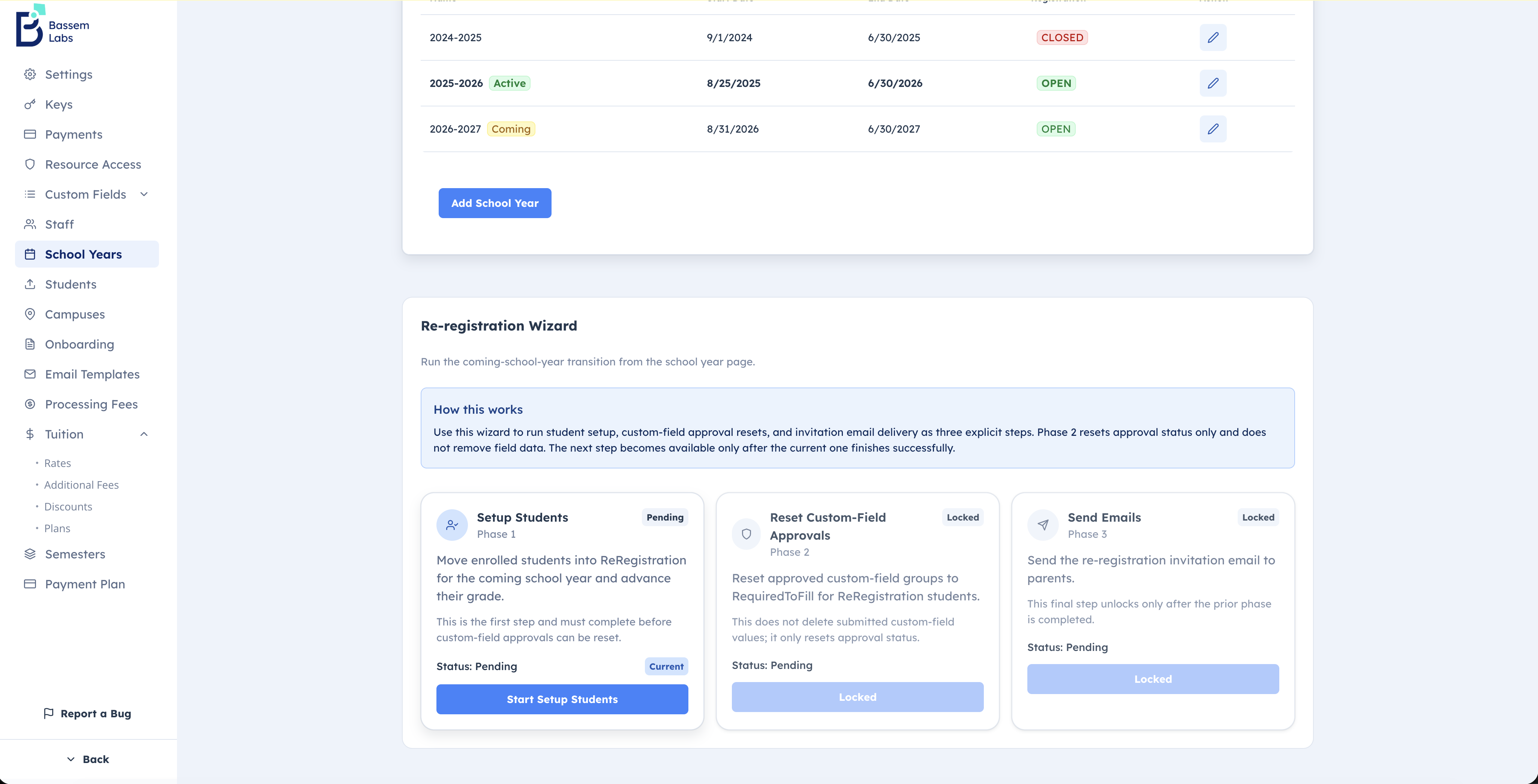Screen dimensions: 1538x784
Task: Click the dollar icon beside Tuition
Action: (30, 434)
